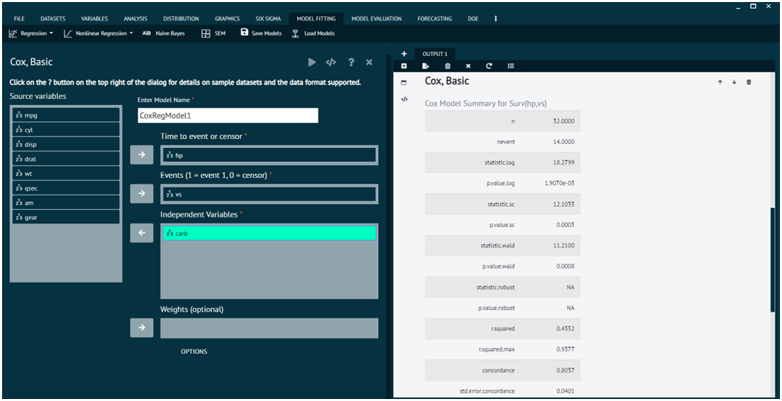This screenshot has height=401, width=782.
Task: Show code for the Cox output
Action: (404, 99)
